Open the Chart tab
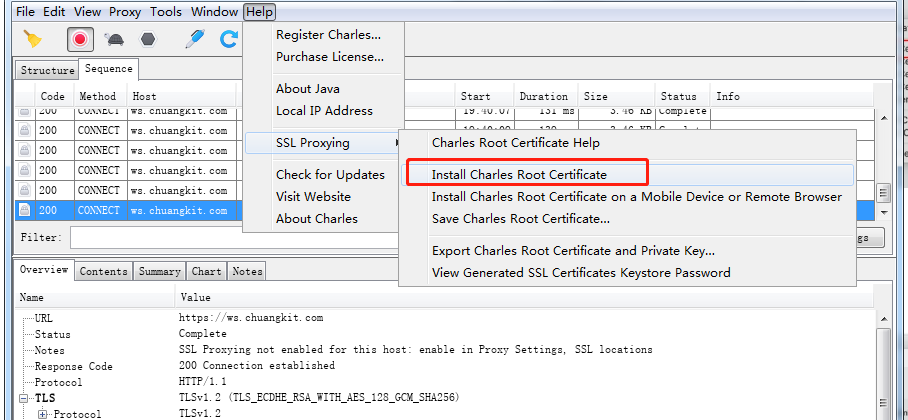This screenshot has height=420, width=908. click(206, 271)
